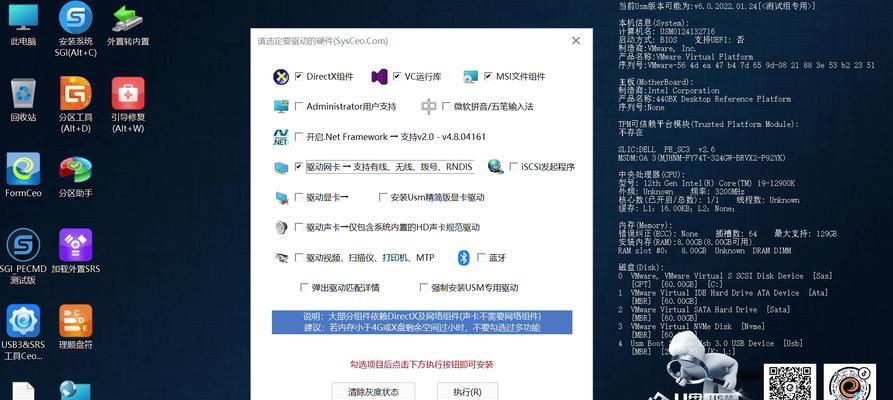Close the 请选定要驱动的硬件 dialog
This screenshot has height=400, width=893.
pos(576,41)
